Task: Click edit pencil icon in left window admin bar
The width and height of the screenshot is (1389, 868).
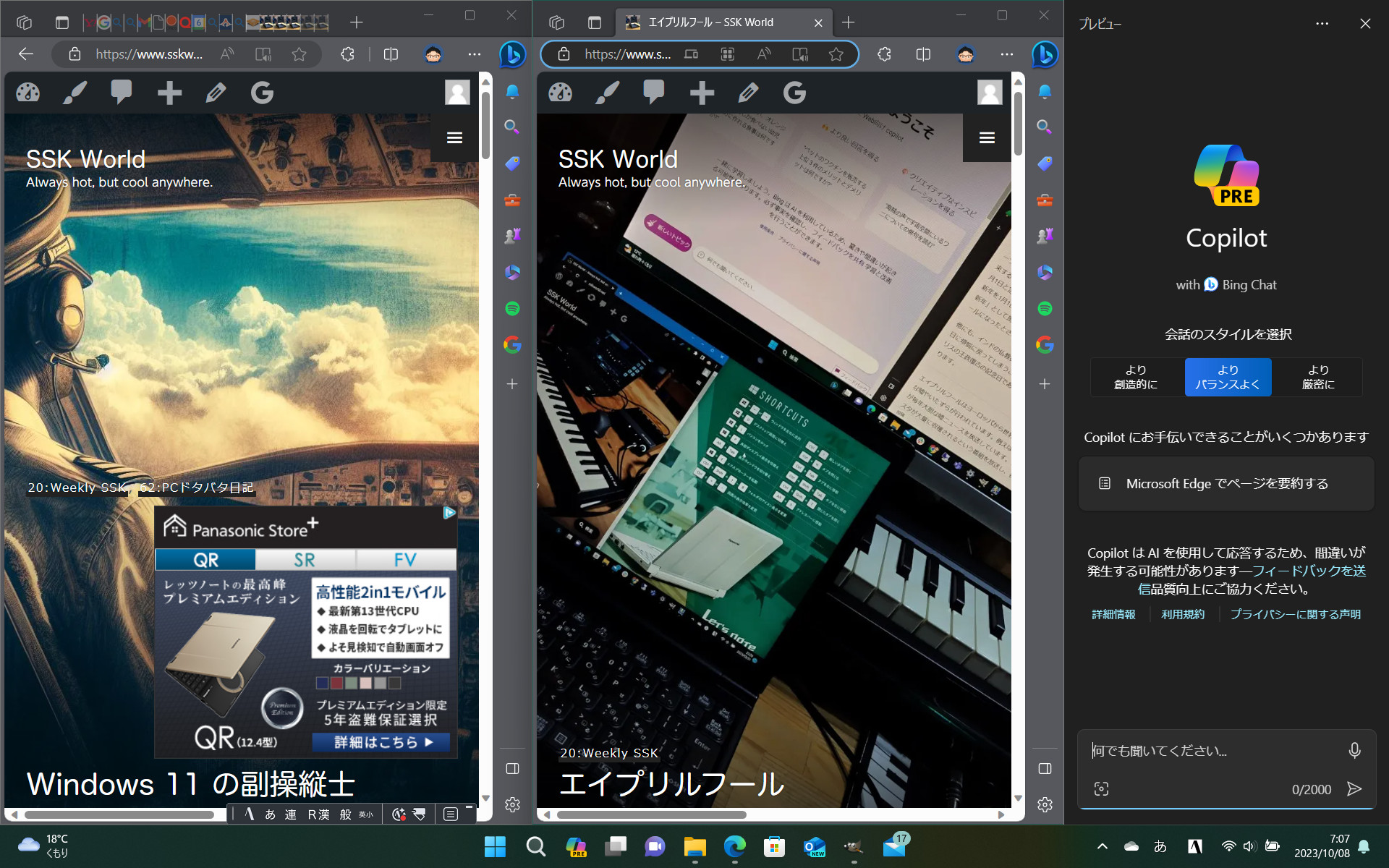Action: (216, 93)
